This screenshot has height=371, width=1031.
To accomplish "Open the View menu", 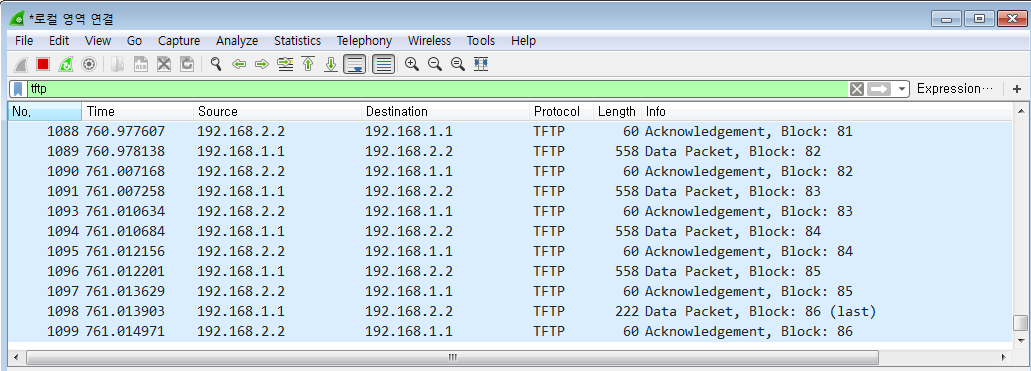I will (98, 41).
